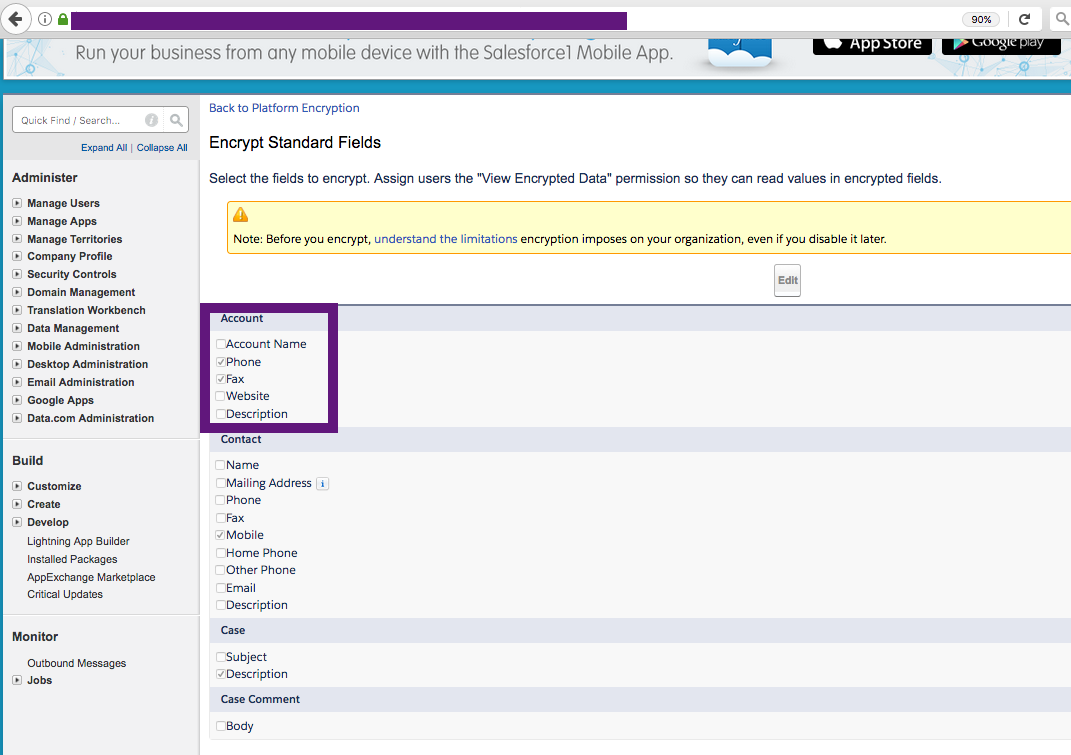Expand the Develop arrow under Build
Screen dimensions: 1071x755
pyautogui.click(x=17, y=522)
